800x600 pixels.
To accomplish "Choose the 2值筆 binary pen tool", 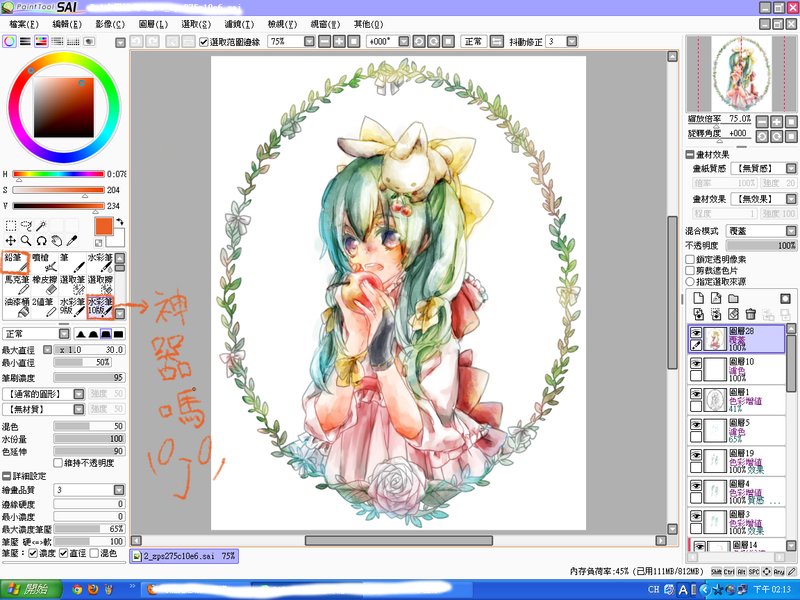I will pyautogui.click(x=44, y=307).
